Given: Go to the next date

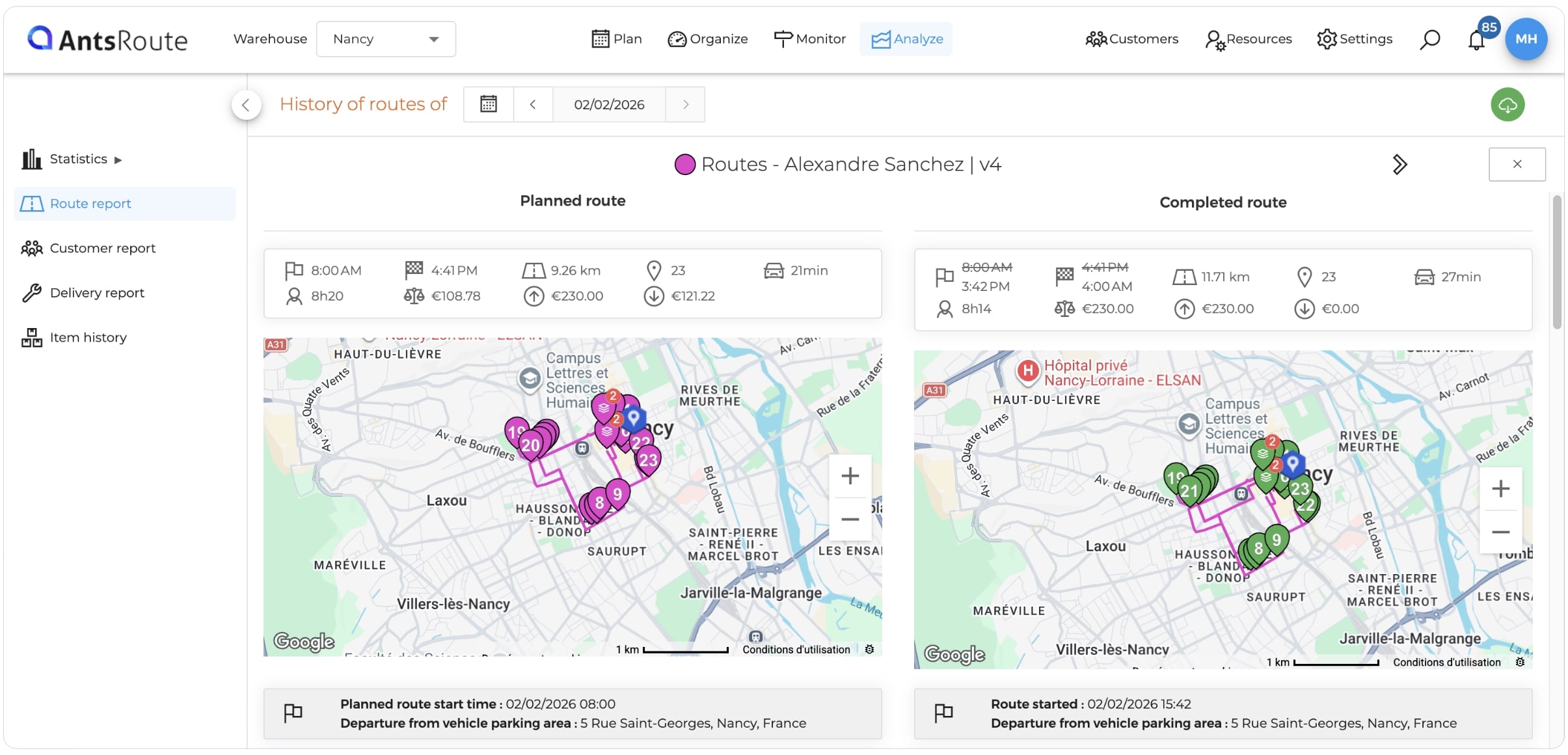Looking at the screenshot, I should coord(685,104).
